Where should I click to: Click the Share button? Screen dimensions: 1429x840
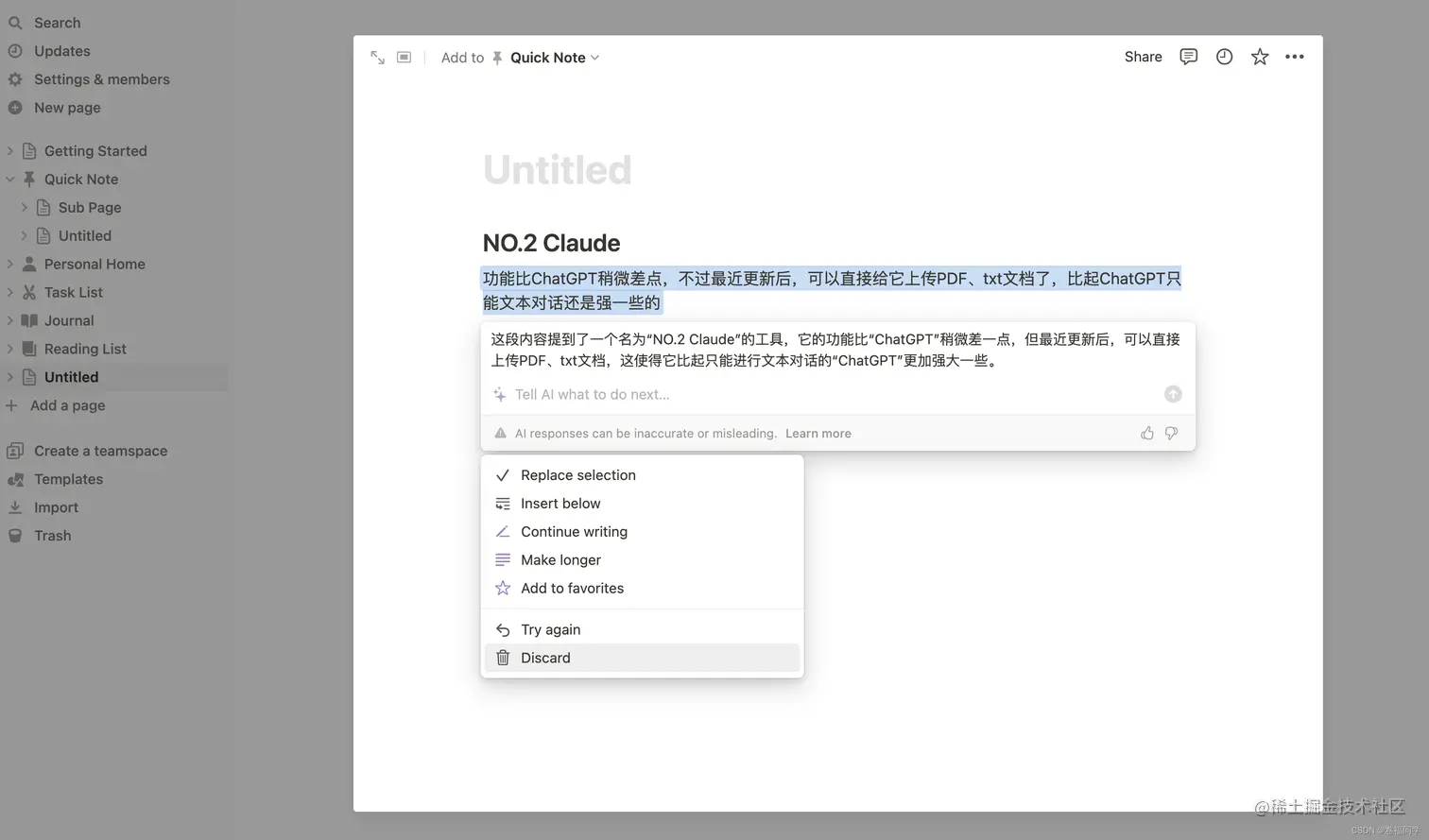click(x=1144, y=57)
